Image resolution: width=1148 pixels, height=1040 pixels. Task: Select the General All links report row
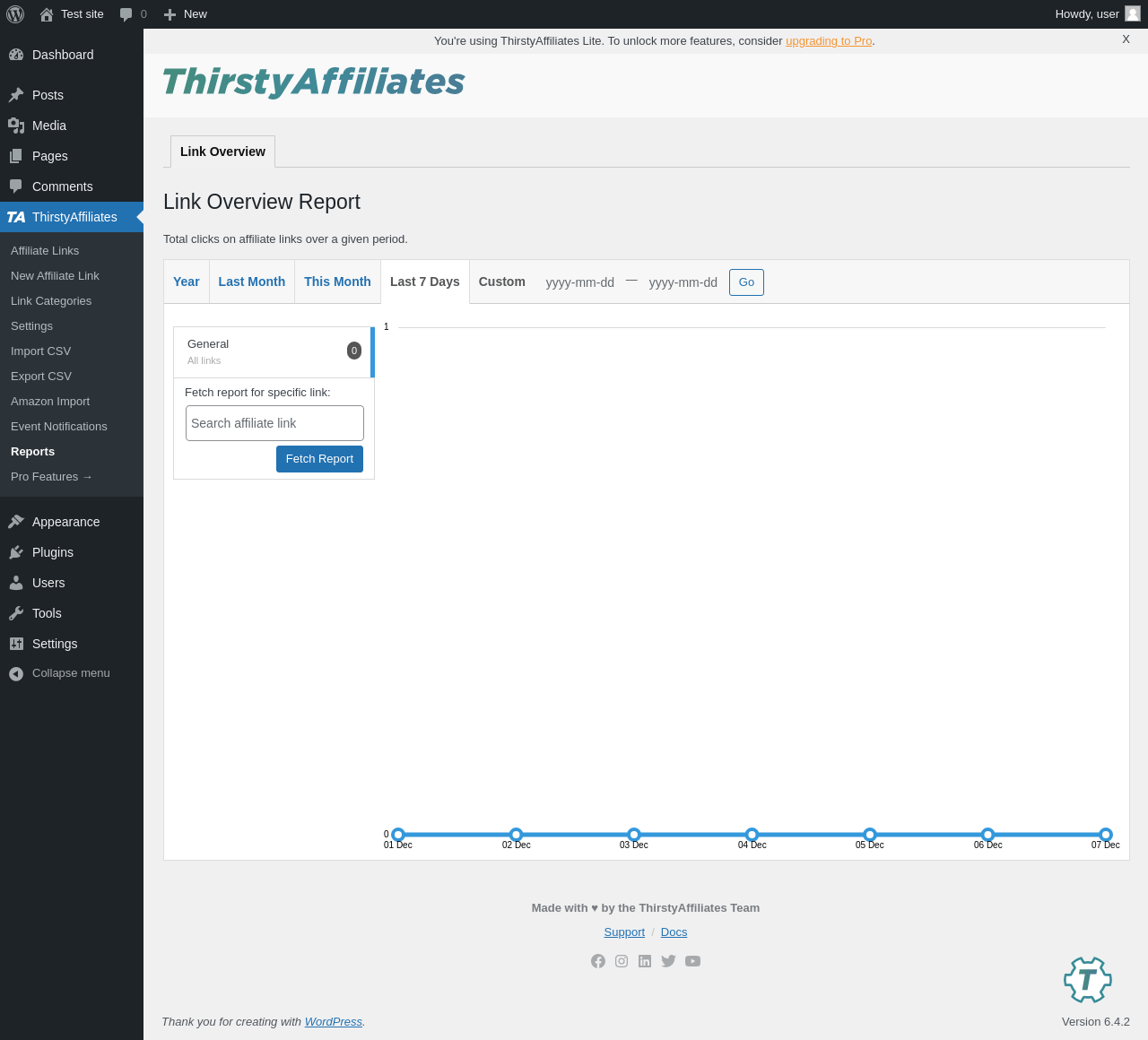[x=274, y=352]
